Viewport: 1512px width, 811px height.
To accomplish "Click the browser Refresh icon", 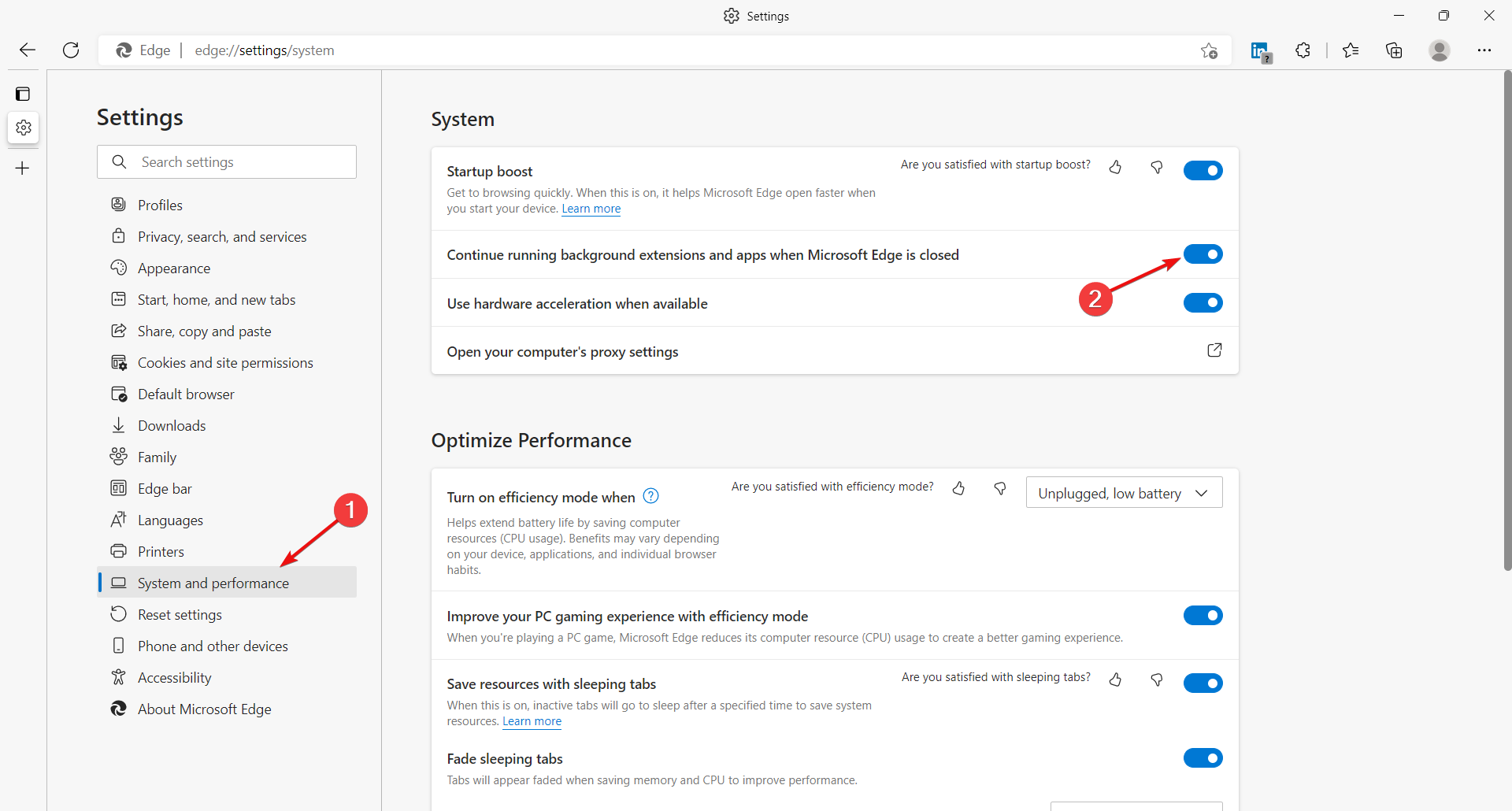I will [x=71, y=50].
